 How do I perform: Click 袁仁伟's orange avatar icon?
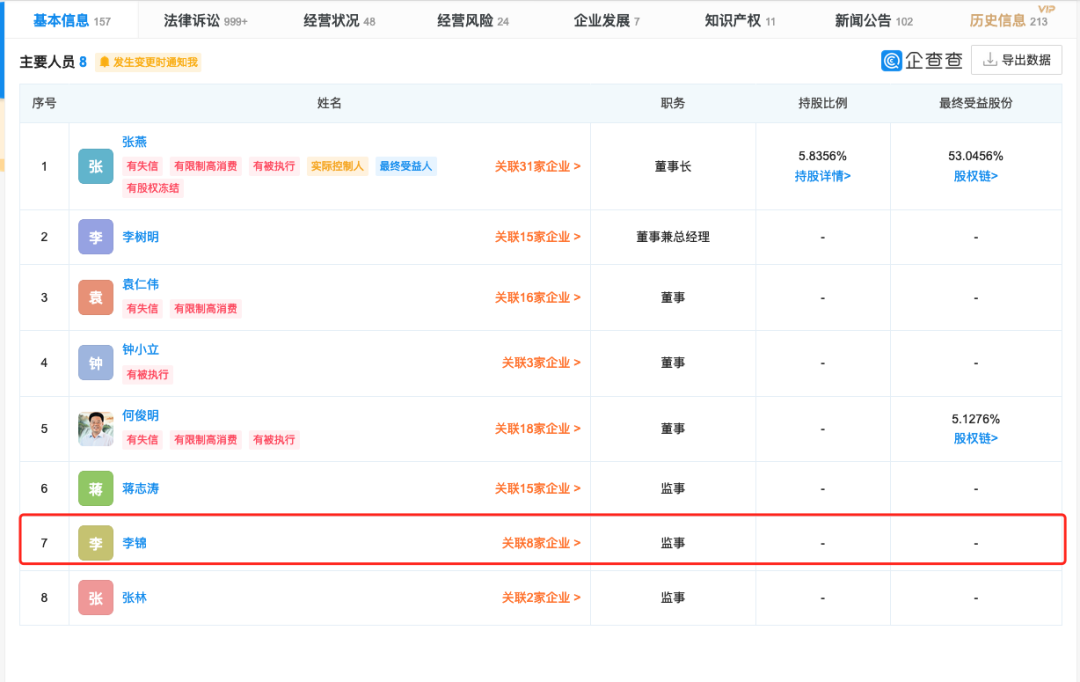pos(96,297)
